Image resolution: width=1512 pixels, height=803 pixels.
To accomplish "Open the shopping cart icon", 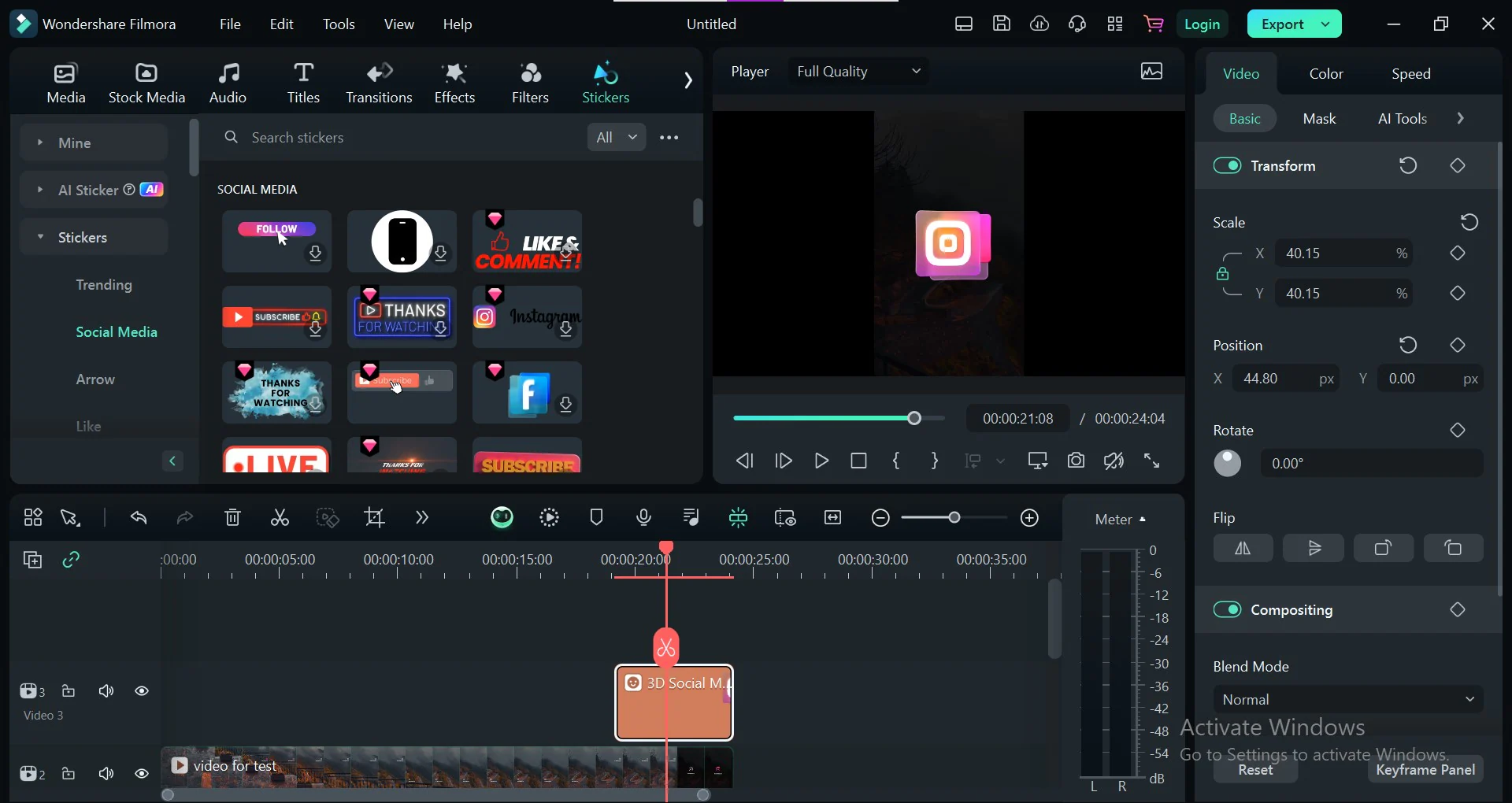I will pos(1154,24).
